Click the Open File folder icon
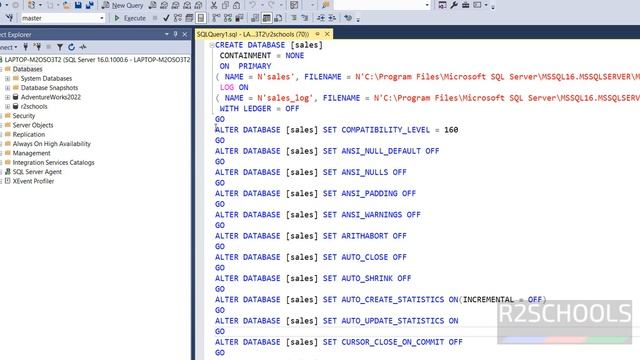640x360 pixels. click(x=67, y=5)
